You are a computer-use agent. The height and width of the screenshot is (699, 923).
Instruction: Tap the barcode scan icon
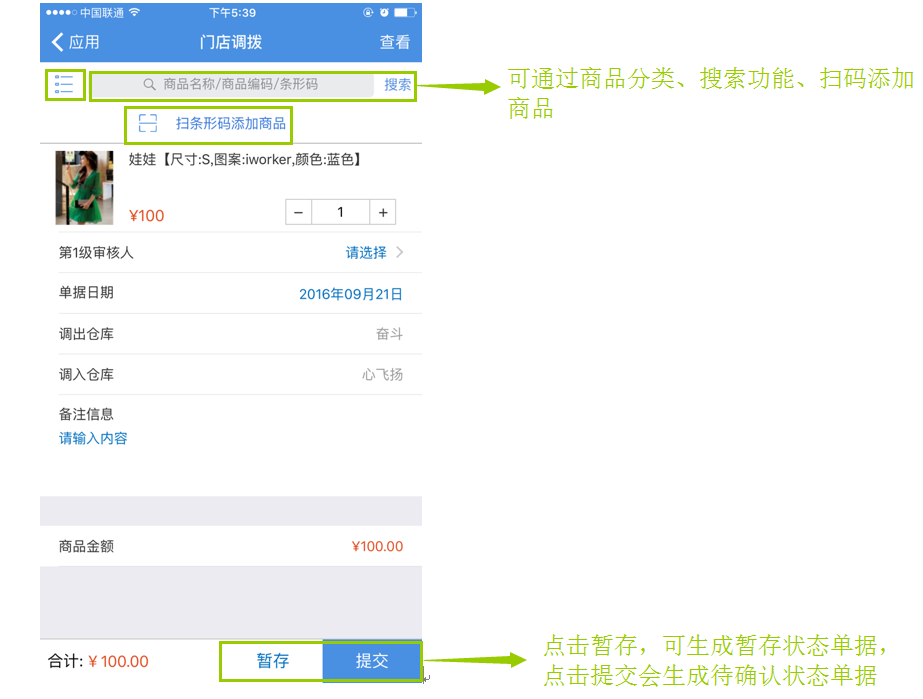pos(148,124)
